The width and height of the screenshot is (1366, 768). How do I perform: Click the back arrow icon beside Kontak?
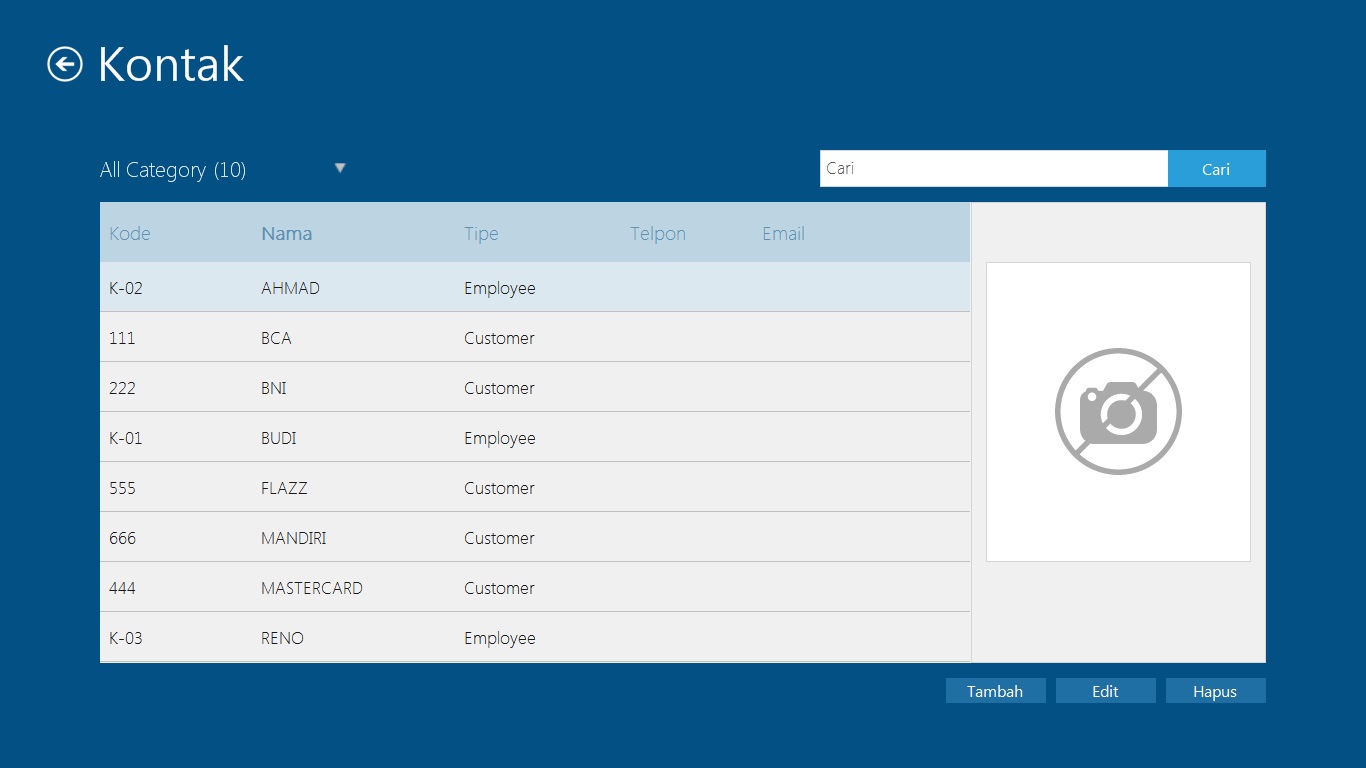tap(65, 65)
